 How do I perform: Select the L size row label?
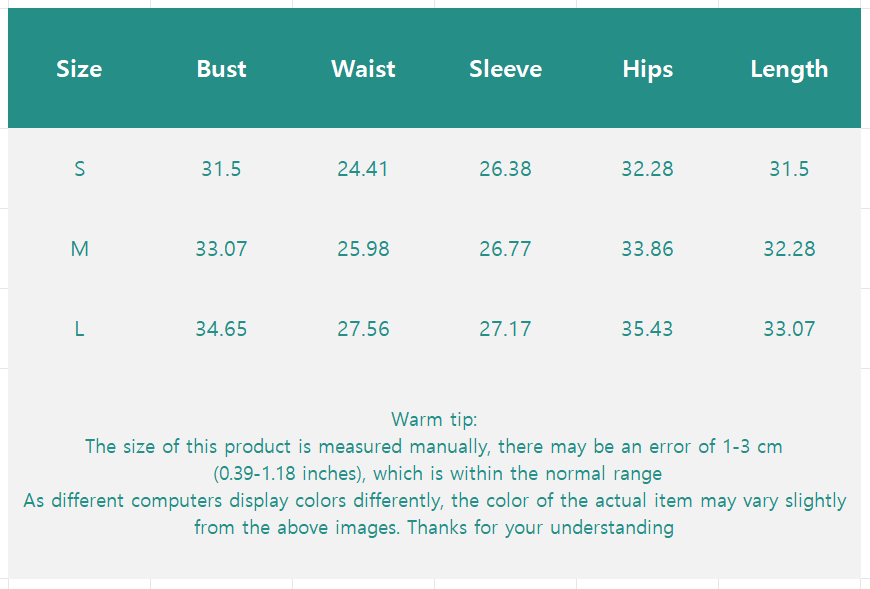79,329
